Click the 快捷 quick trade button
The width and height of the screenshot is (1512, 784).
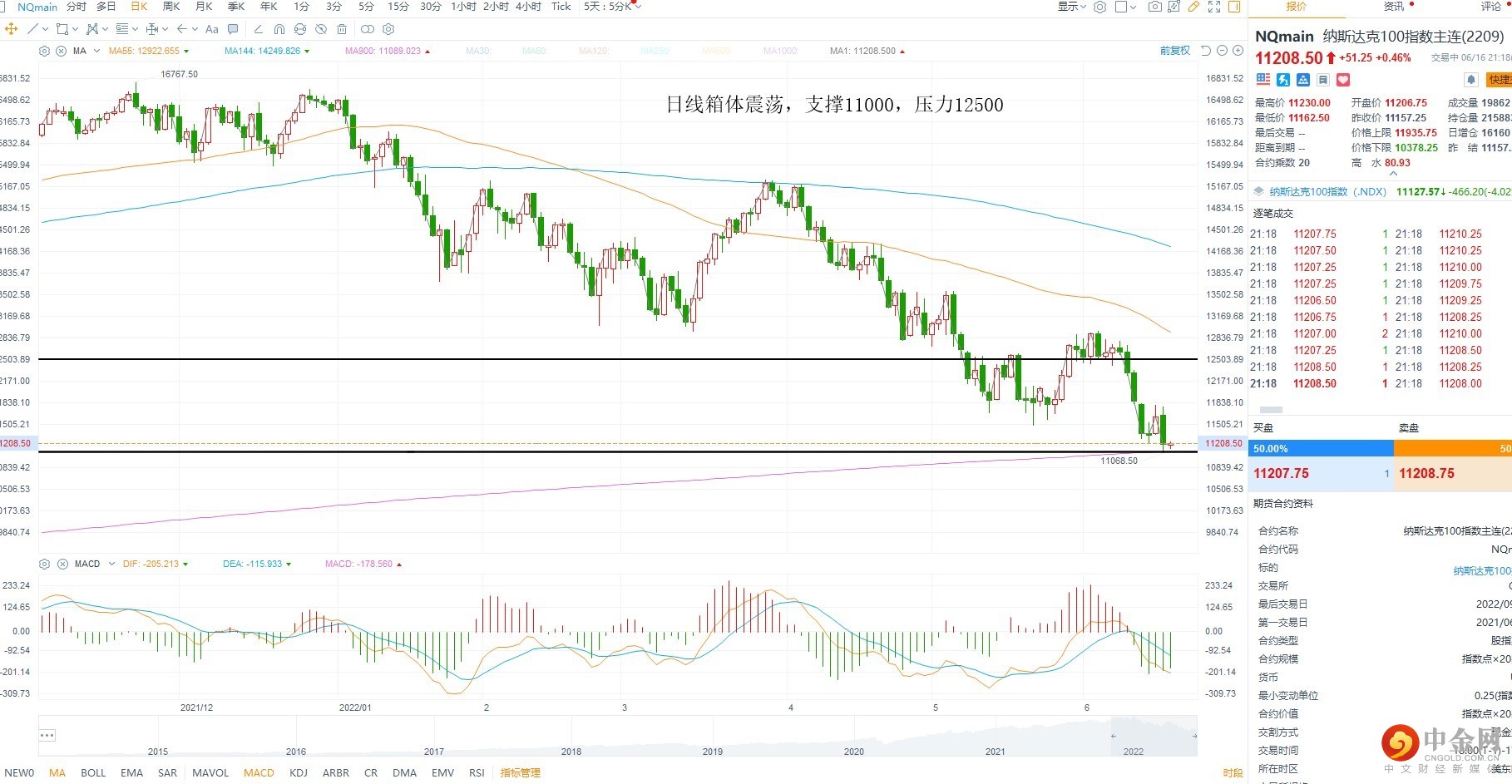1500,80
